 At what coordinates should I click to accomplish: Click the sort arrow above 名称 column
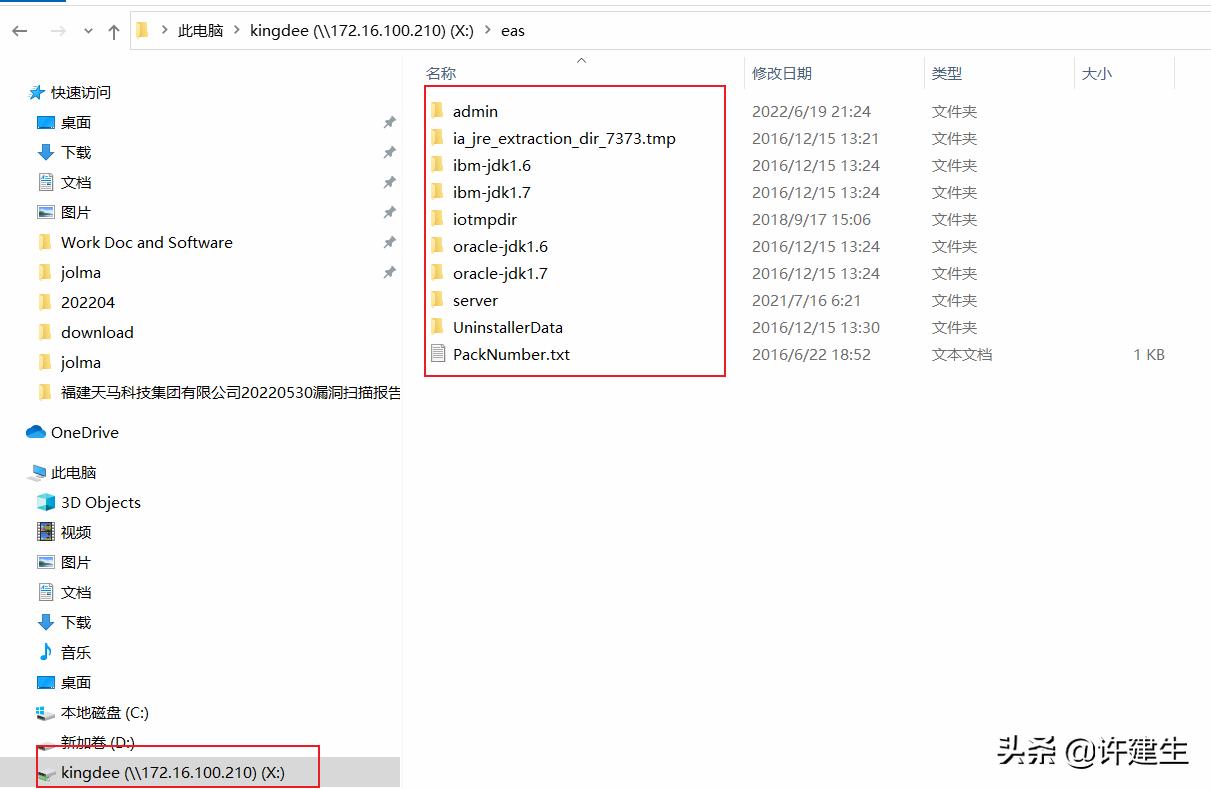pos(581,60)
